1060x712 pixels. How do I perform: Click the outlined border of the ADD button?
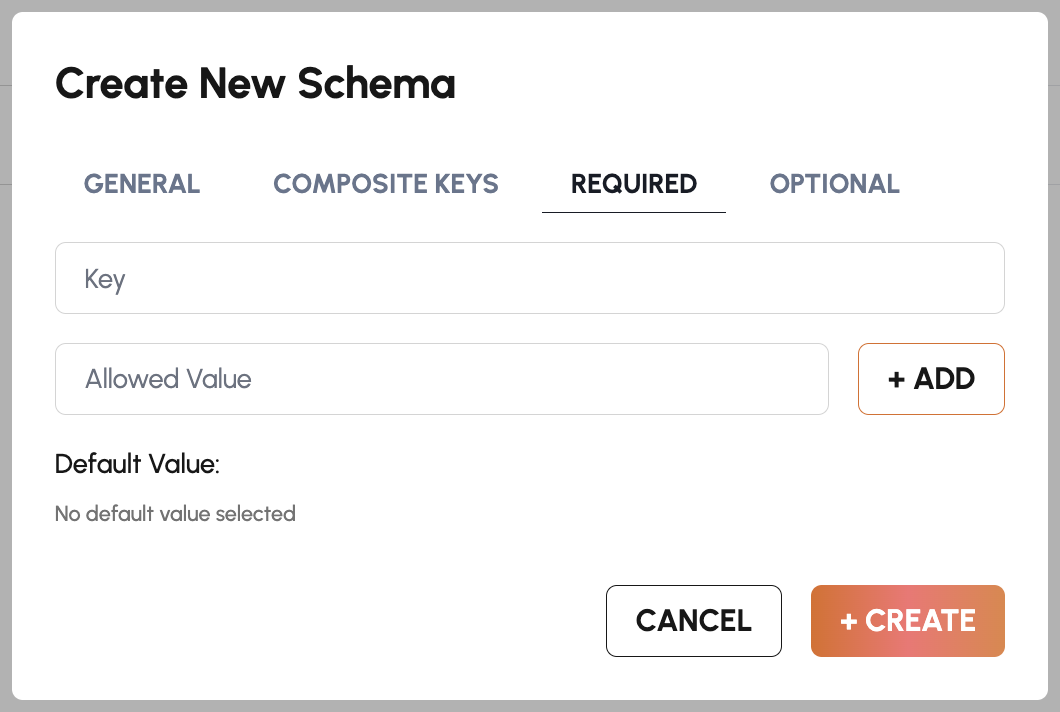(x=931, y=346)
